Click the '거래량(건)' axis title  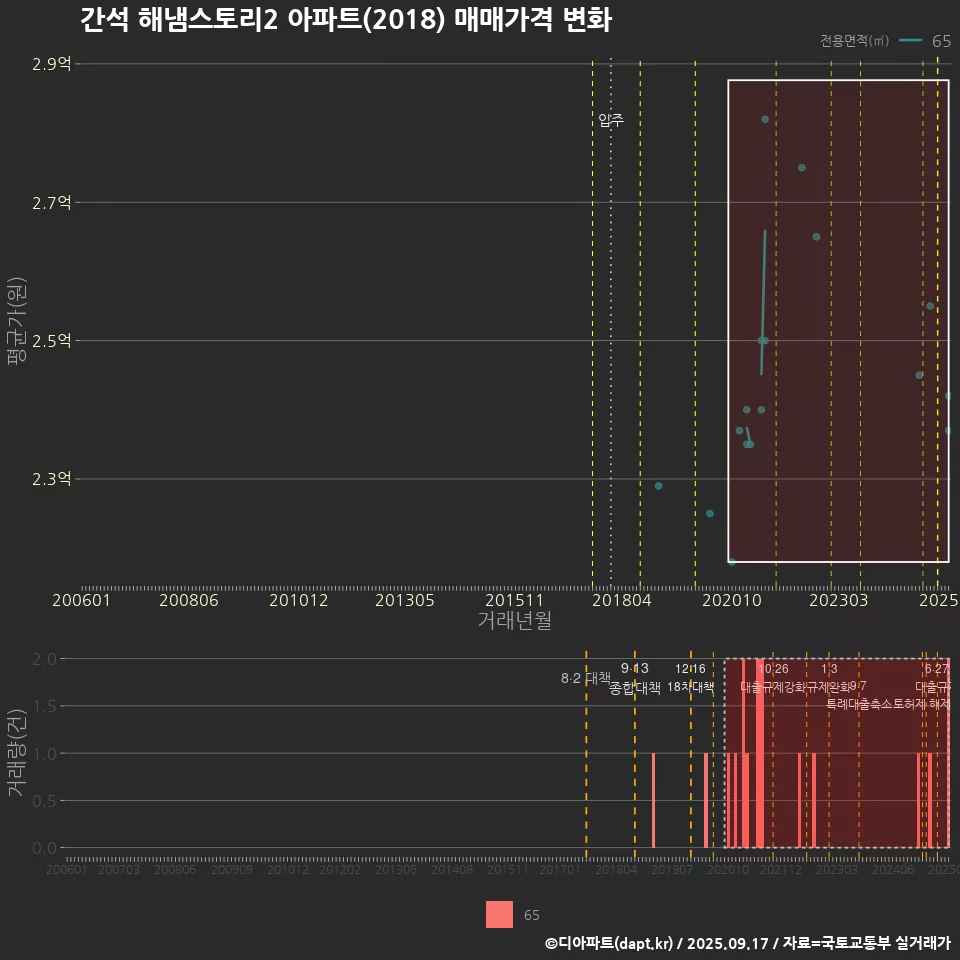(x=17, y=752)
